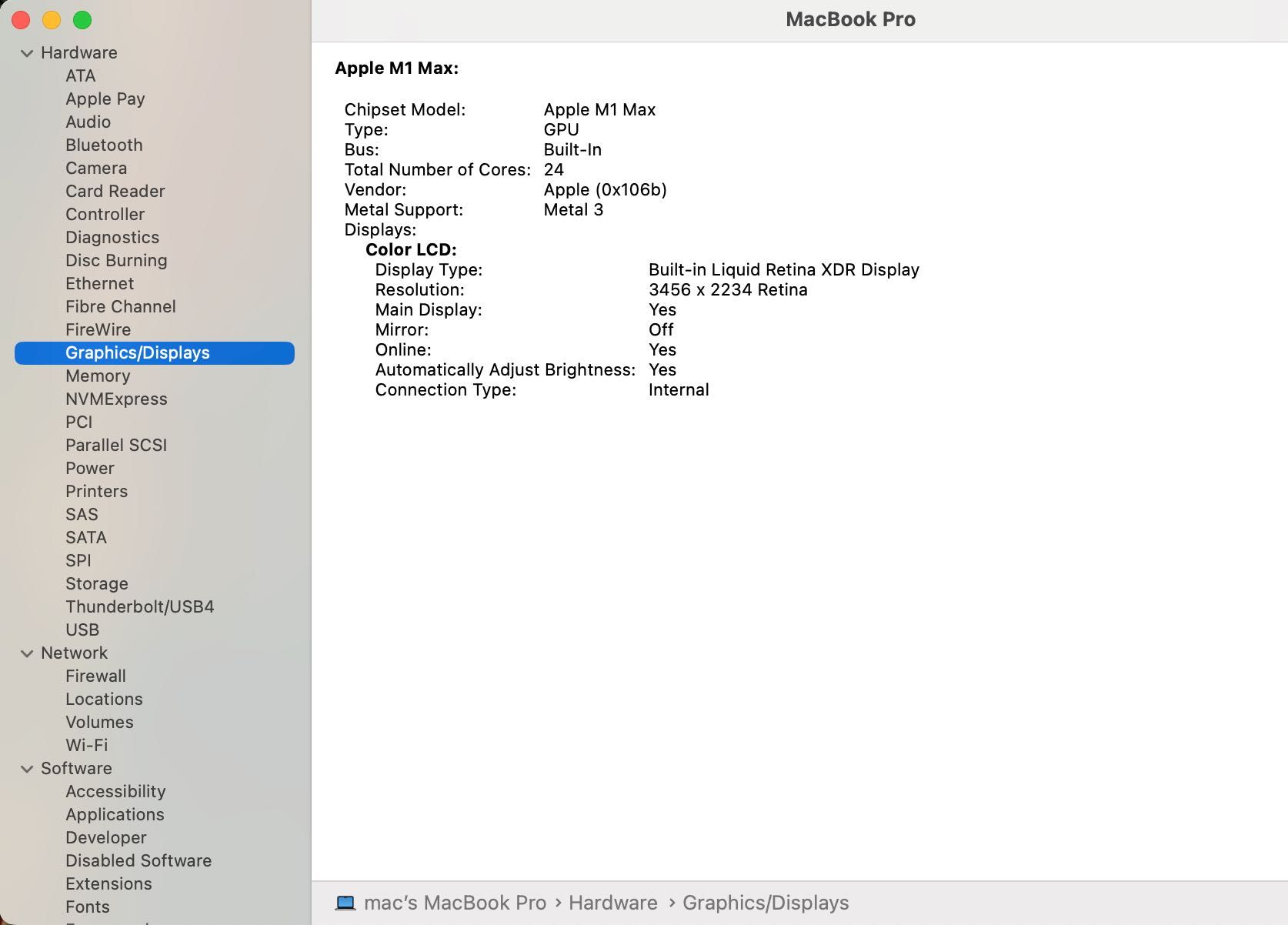Viewport: 1288px width, 925px height.
Task: Click the Connection Type value Internal
Action: coord(679,389)
